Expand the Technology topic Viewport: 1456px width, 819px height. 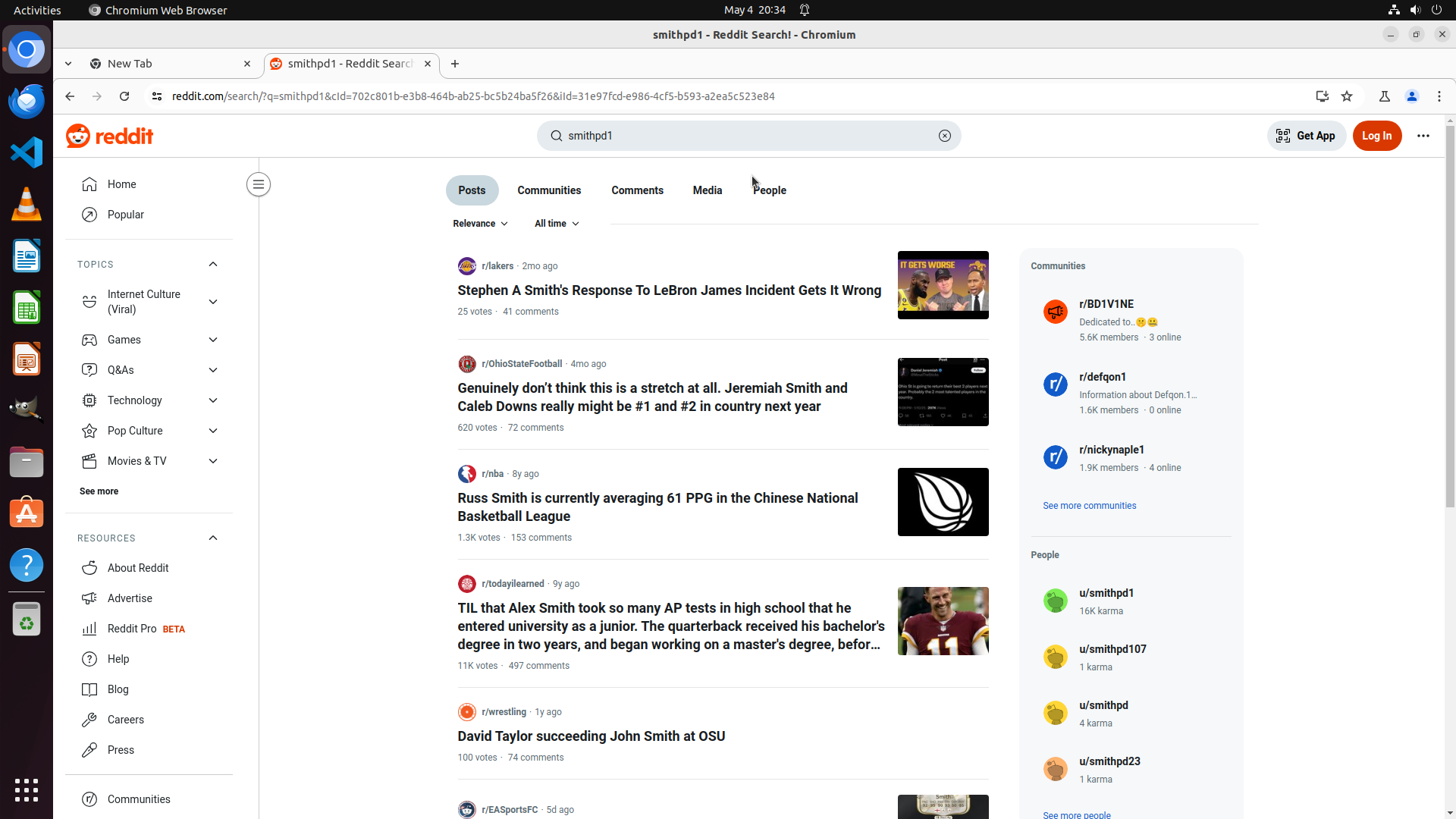213,400
